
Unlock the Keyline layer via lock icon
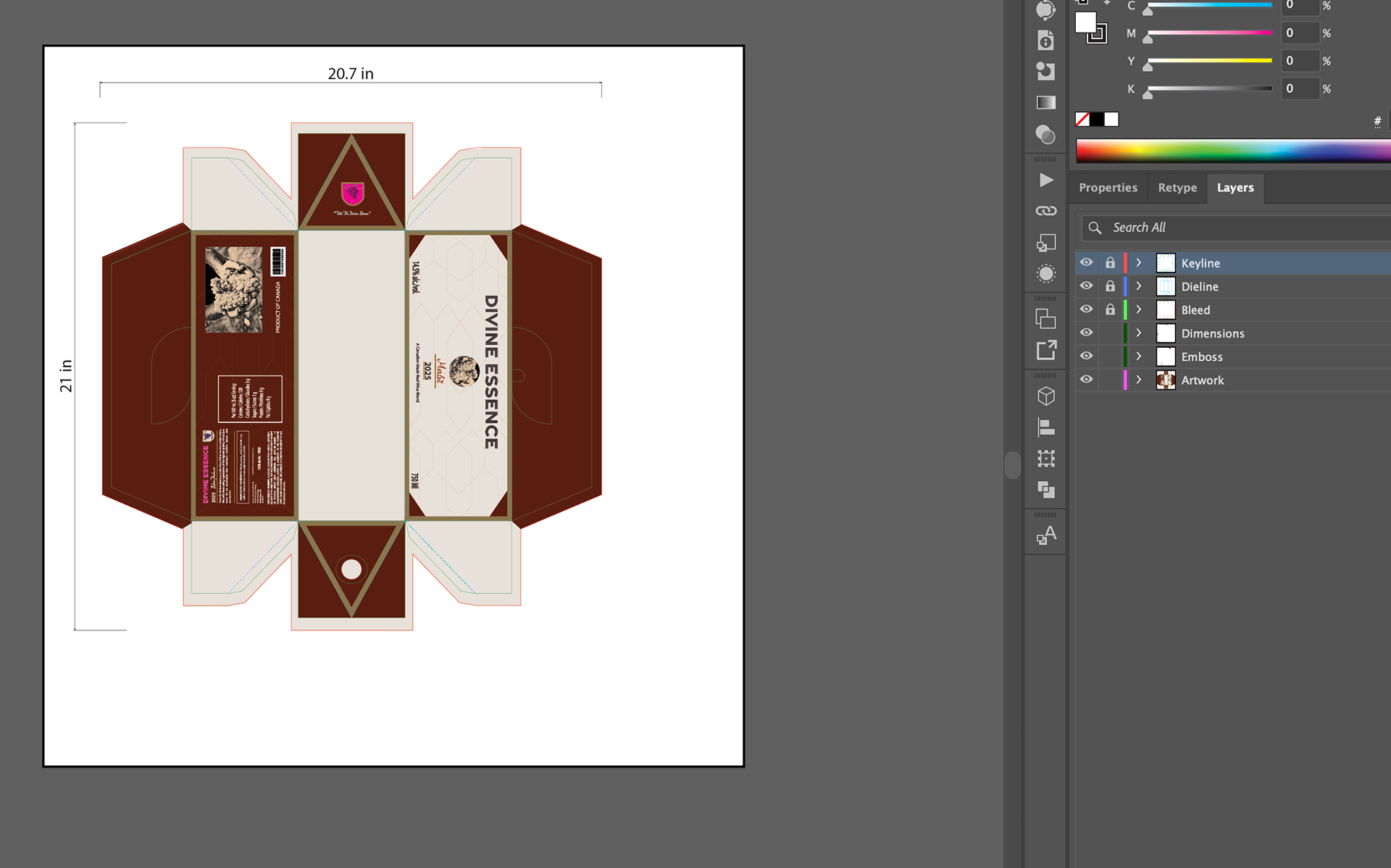pos(1110,263)
